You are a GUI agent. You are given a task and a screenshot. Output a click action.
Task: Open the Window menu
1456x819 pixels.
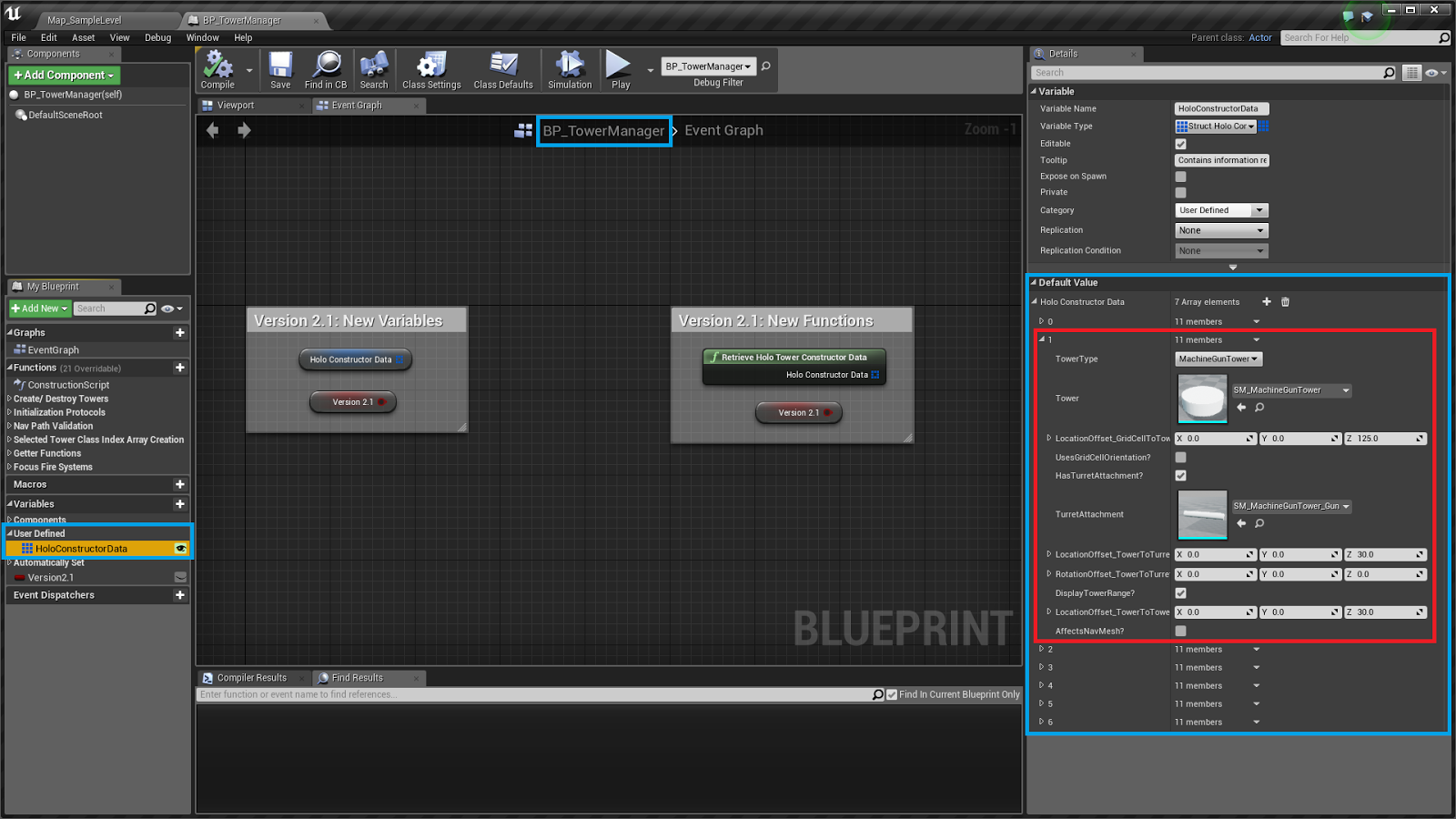202,37
